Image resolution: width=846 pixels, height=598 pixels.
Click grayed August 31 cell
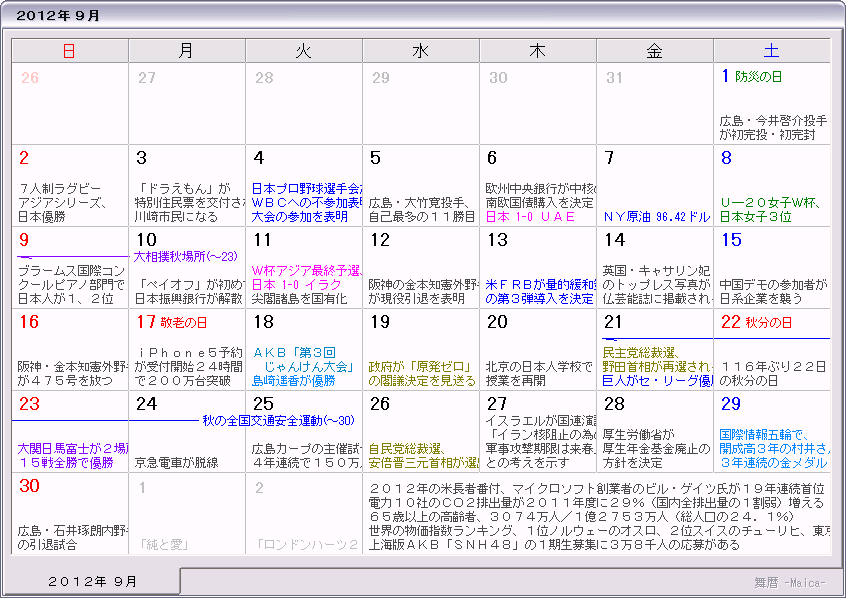pos(655,104)
